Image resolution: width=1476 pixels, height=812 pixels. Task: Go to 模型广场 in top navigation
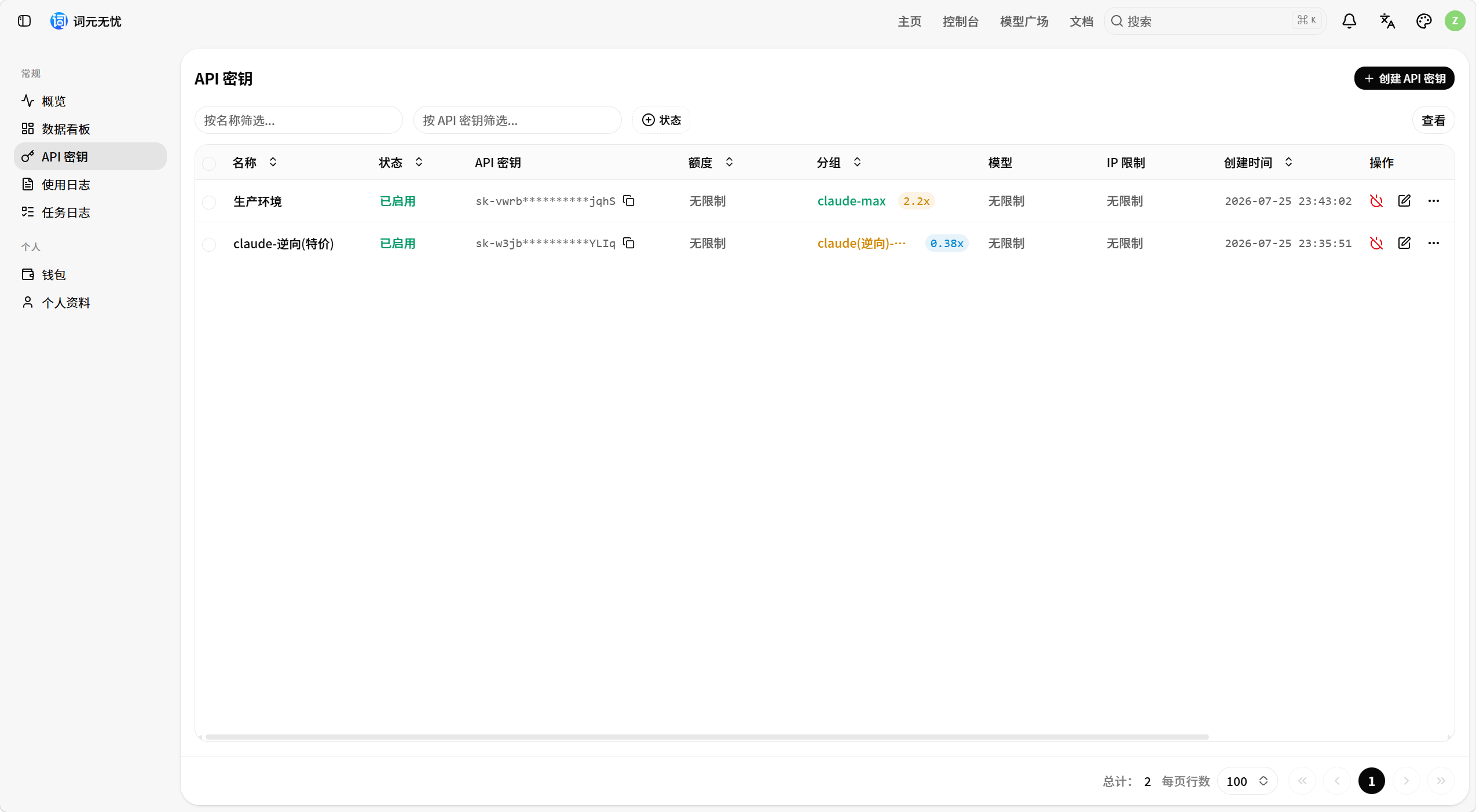tap(1024, 21)
